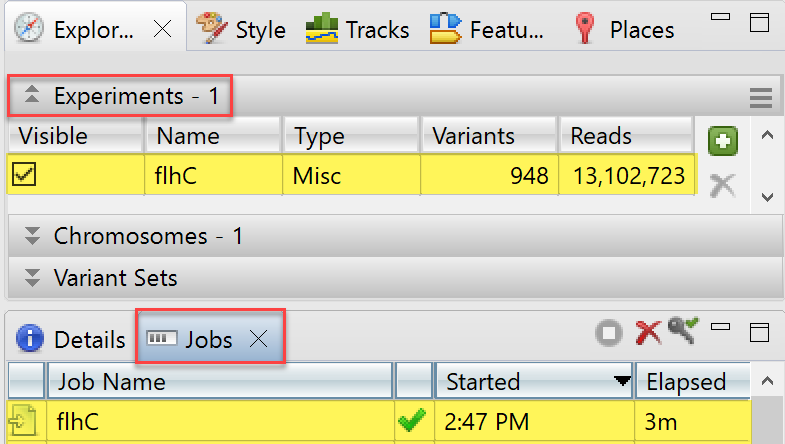Click the gray remove experiment X icon
Screen dimensions: 785x444
coord(723,184)
